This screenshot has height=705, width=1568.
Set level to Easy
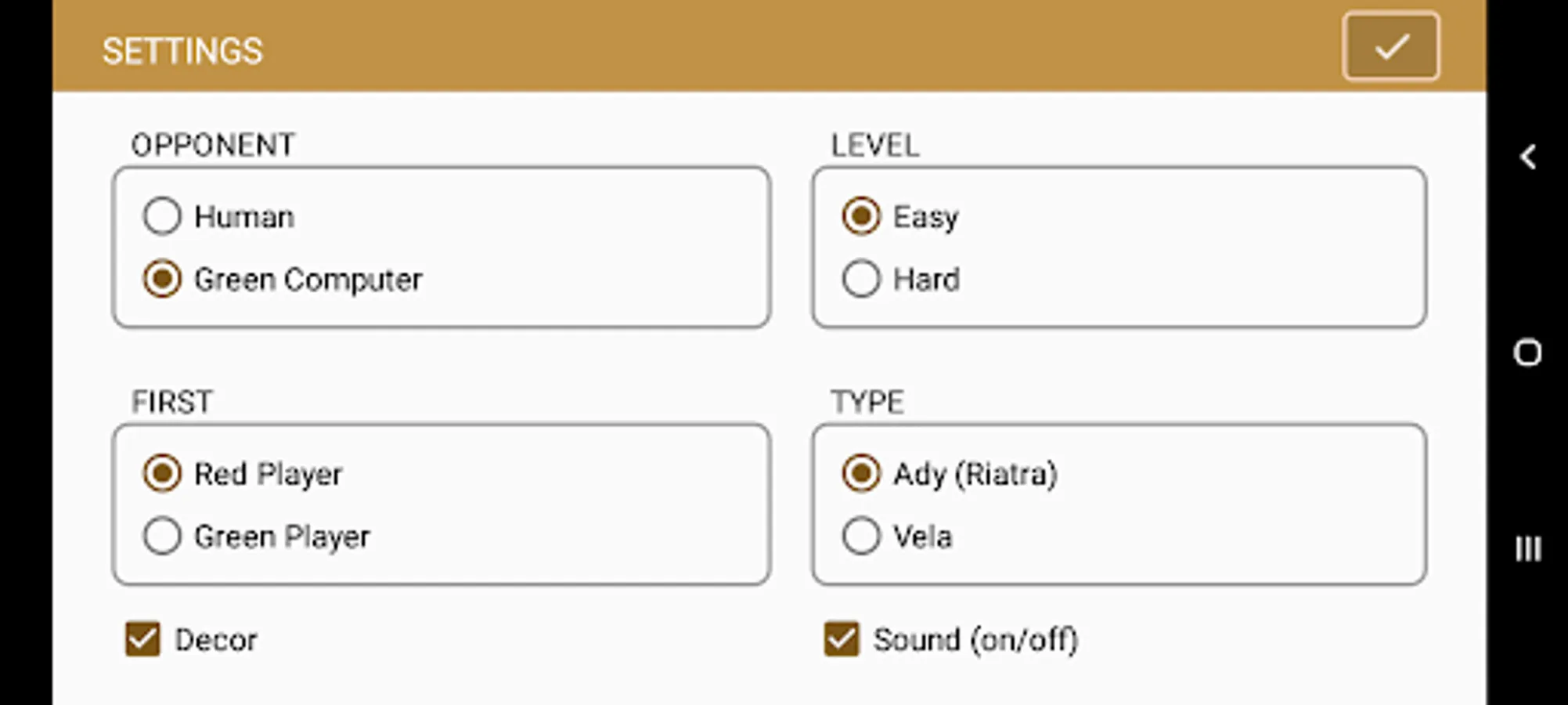[x=861, y=216]
